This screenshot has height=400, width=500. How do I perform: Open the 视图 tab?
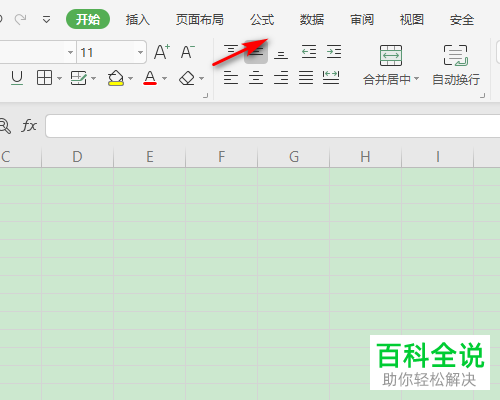pyautogui.click(x=412, y=20)
